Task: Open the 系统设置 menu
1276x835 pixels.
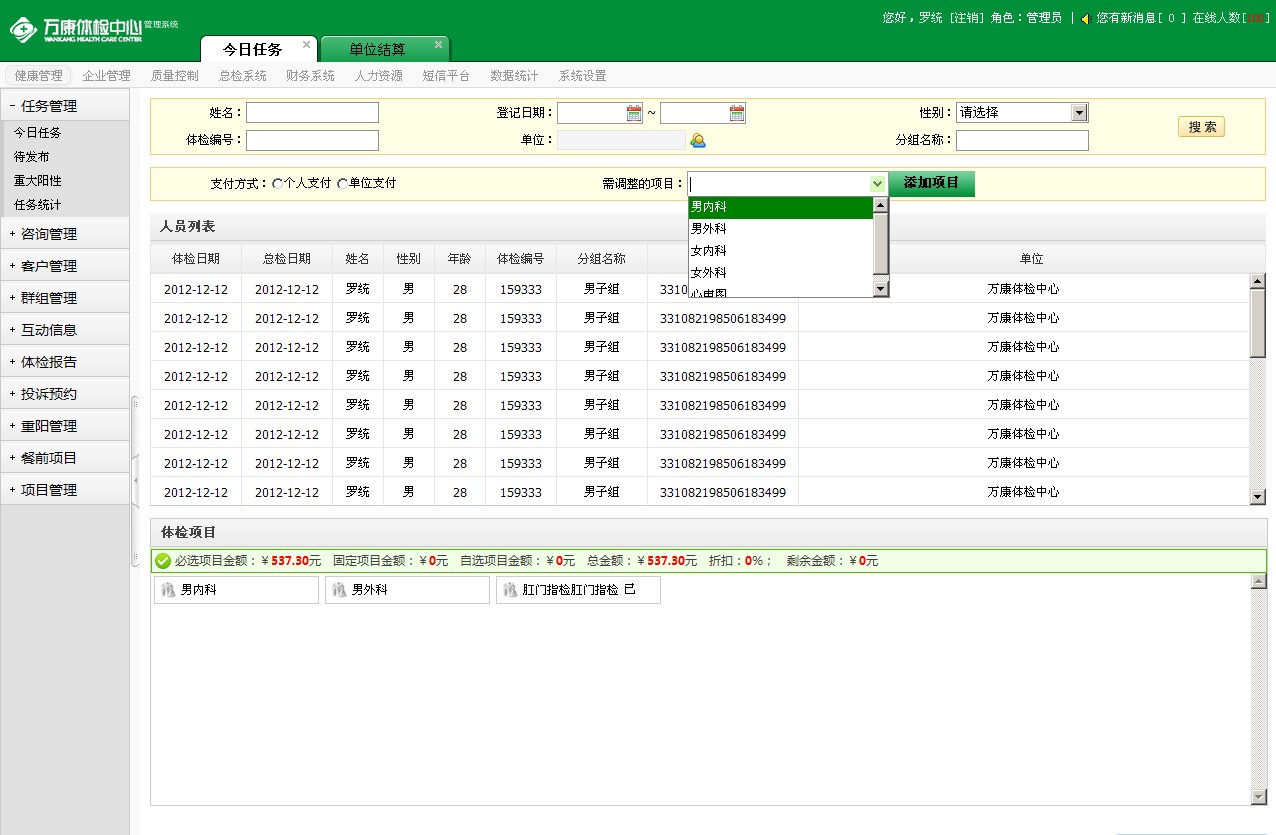Action: click(582, 76)
